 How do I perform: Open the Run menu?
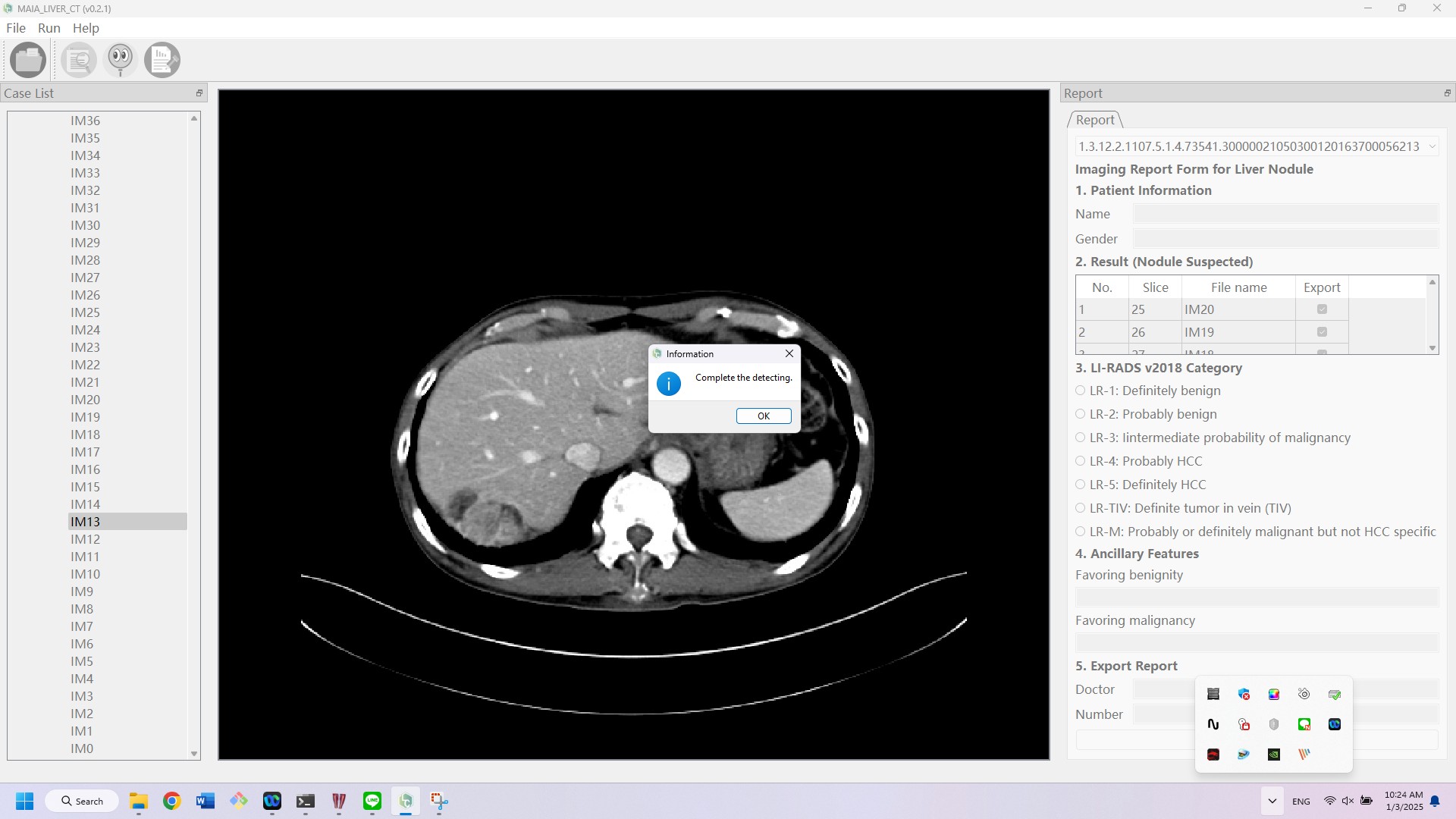click(49, 28)
